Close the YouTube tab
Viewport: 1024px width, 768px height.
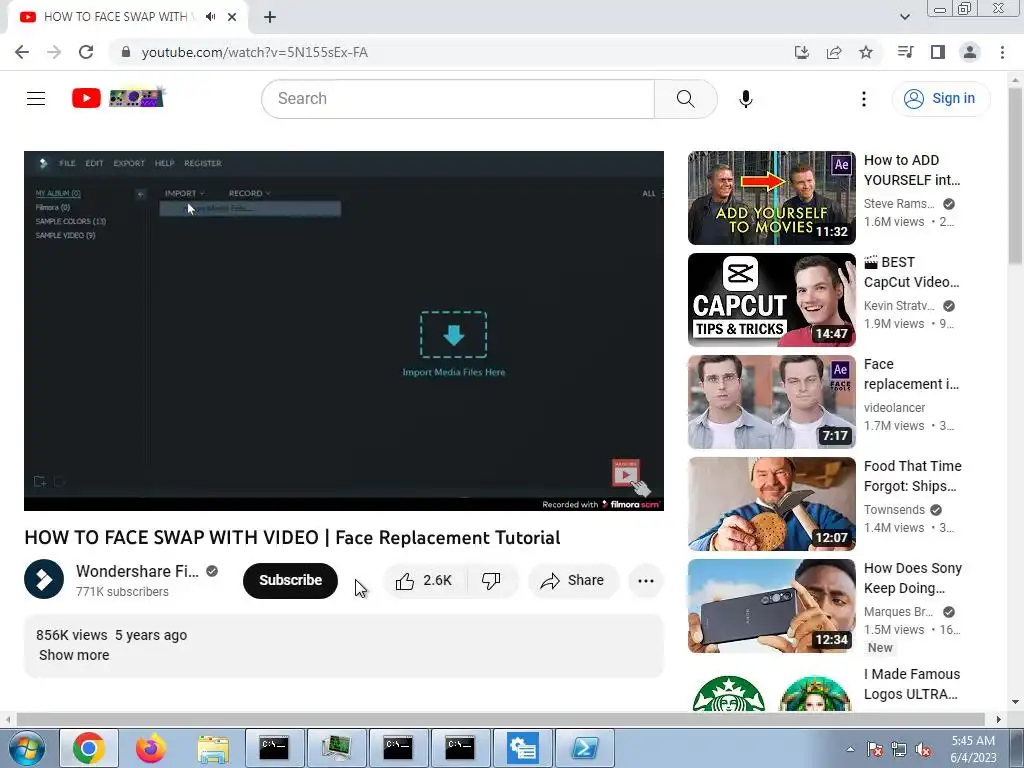click(232, 17)
